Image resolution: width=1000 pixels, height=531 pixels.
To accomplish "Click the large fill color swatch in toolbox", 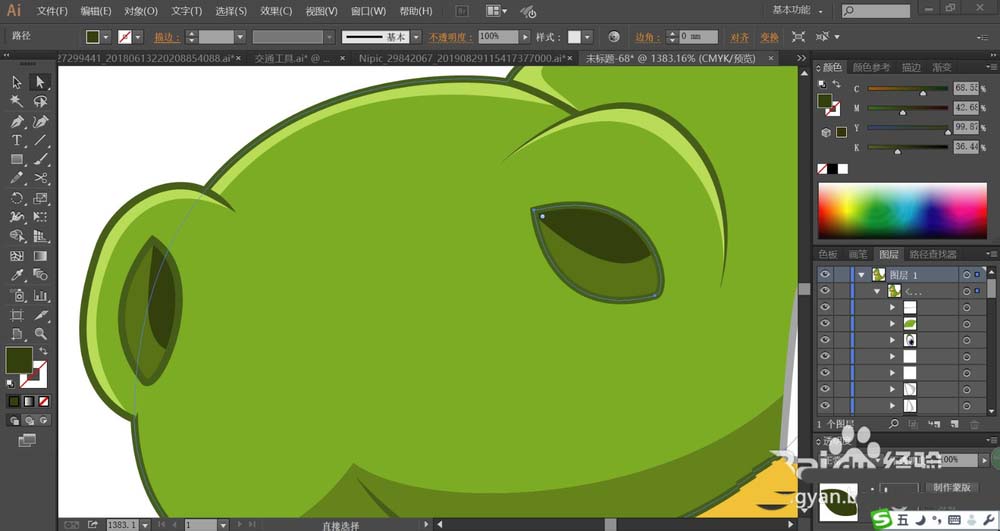I will tap(19, 360).
